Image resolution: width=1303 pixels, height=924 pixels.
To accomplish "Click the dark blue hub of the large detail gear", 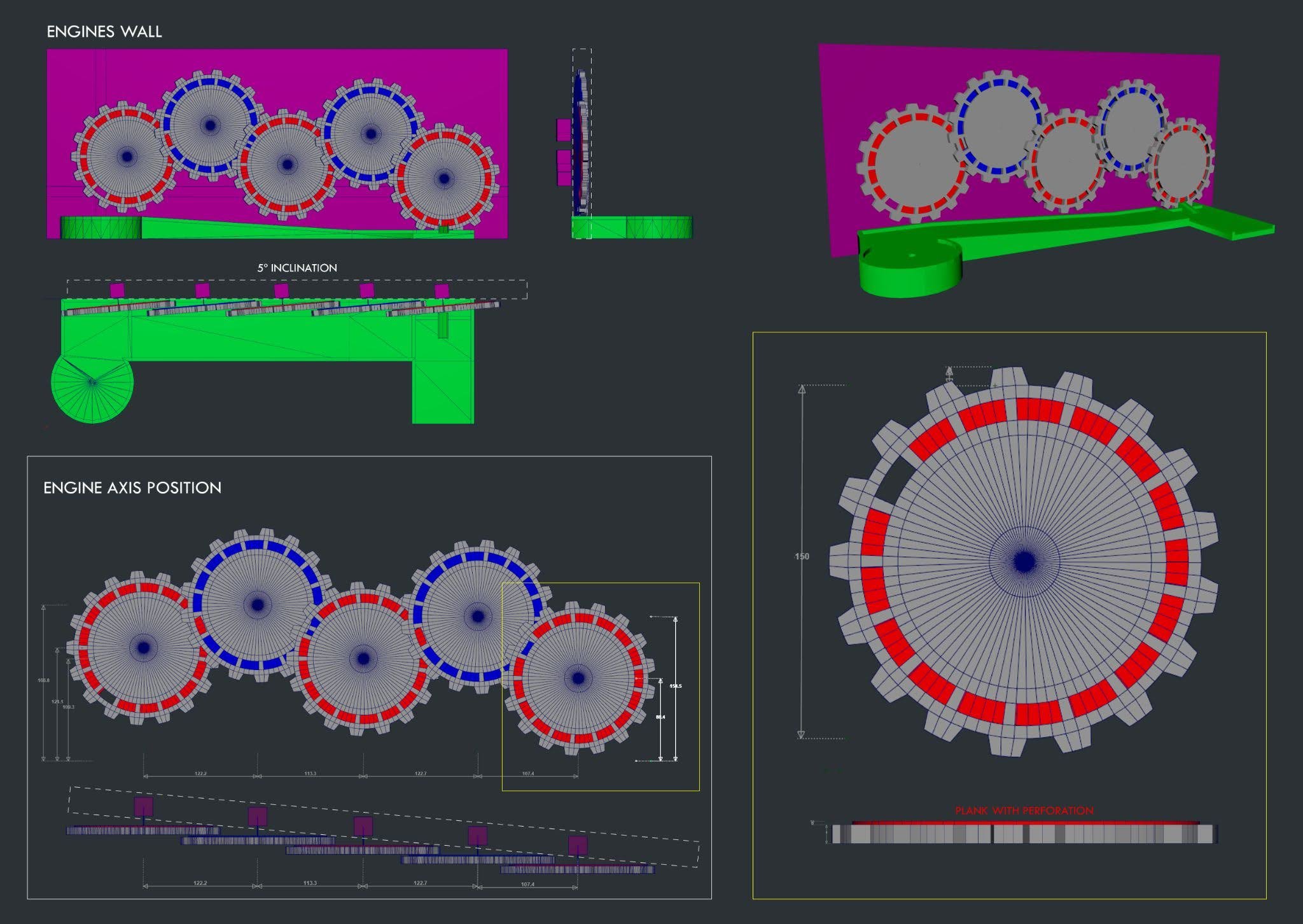I will [1024, 562].
